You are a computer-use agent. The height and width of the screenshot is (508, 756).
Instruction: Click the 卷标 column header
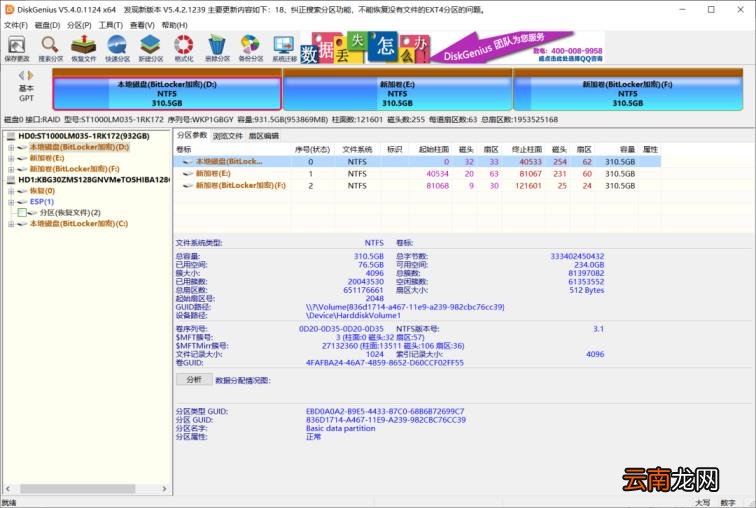[x=232, y=150]
